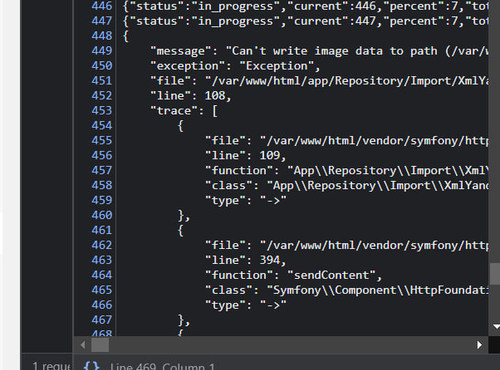Click the App\\Repository function line 457
Viewport: 500px width, 370px height.
347,171
